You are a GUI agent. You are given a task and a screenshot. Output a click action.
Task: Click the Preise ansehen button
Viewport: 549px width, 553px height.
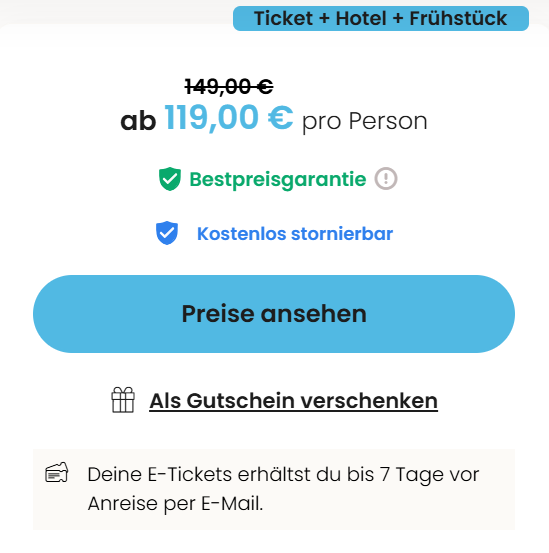[x=274, y=314]
